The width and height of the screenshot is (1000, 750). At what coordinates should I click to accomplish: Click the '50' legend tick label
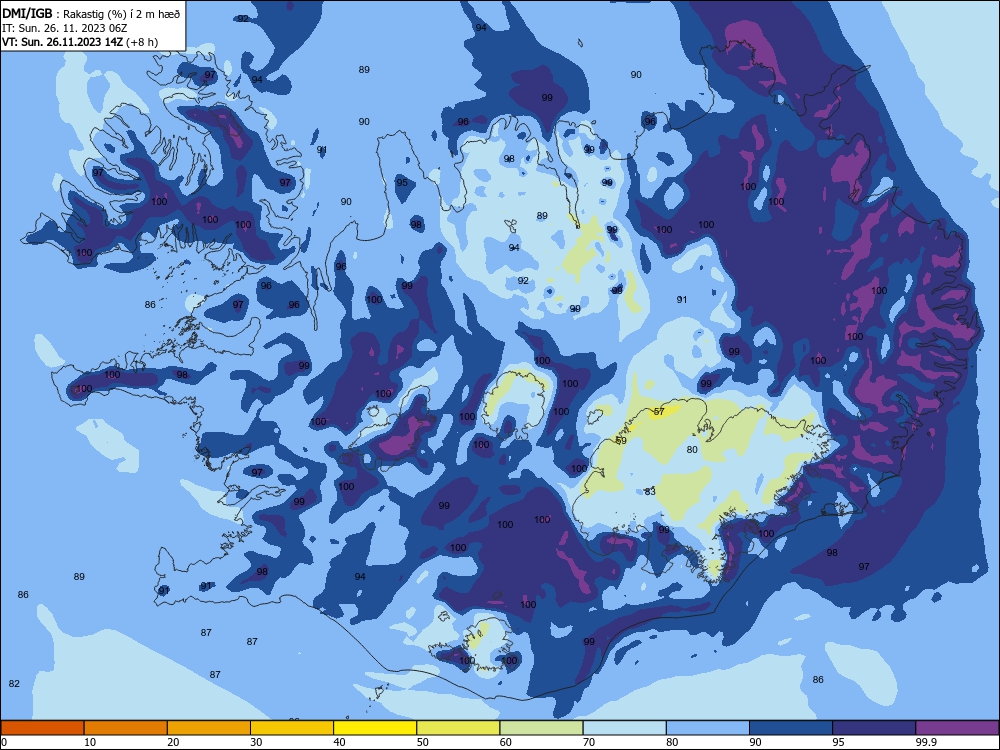tap(422, 742)
